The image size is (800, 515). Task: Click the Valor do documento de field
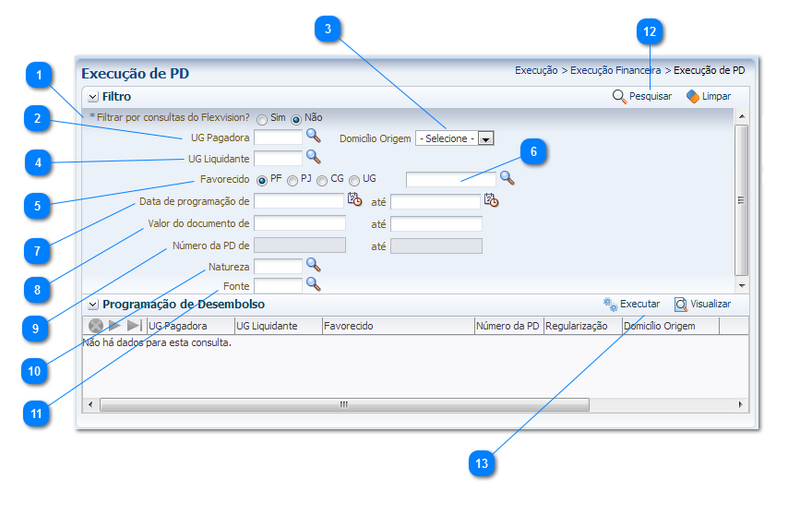click(299, 223)
